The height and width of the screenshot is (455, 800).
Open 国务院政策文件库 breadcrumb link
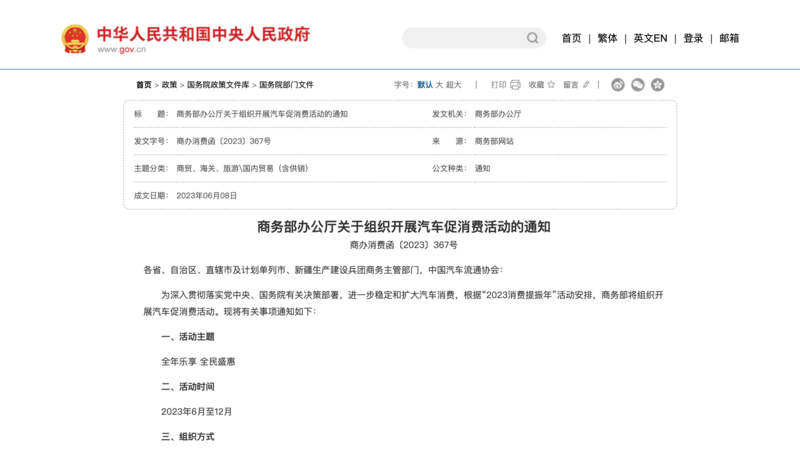(218, 85)
